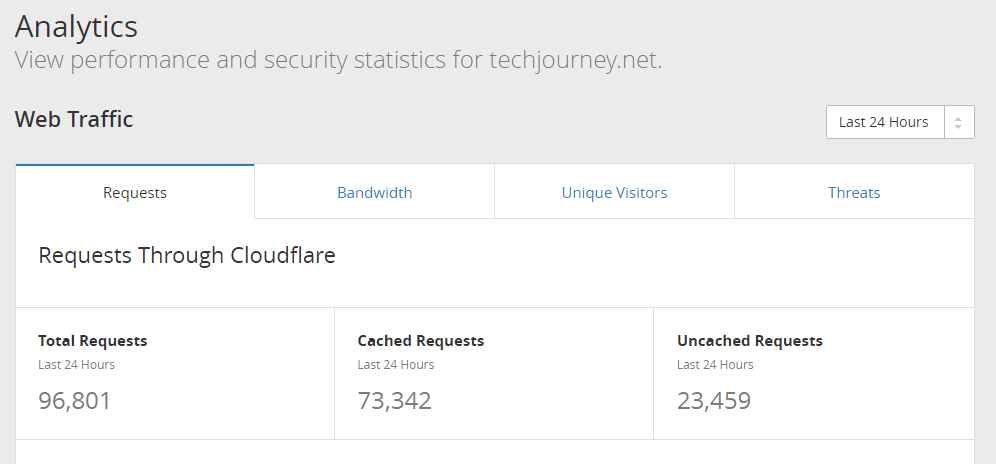Switch to the Bandwidth tab
The image size is (996, 464).
(x=375, y=192)
